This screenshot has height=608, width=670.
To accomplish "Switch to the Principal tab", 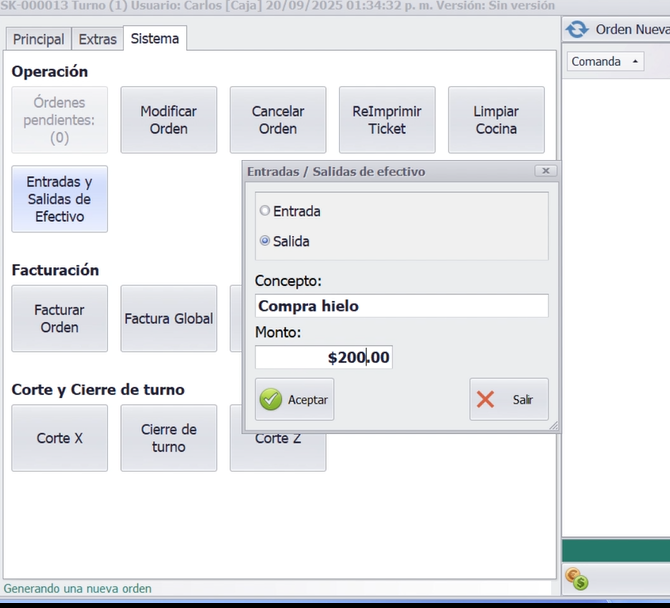I will coord(38,39).
